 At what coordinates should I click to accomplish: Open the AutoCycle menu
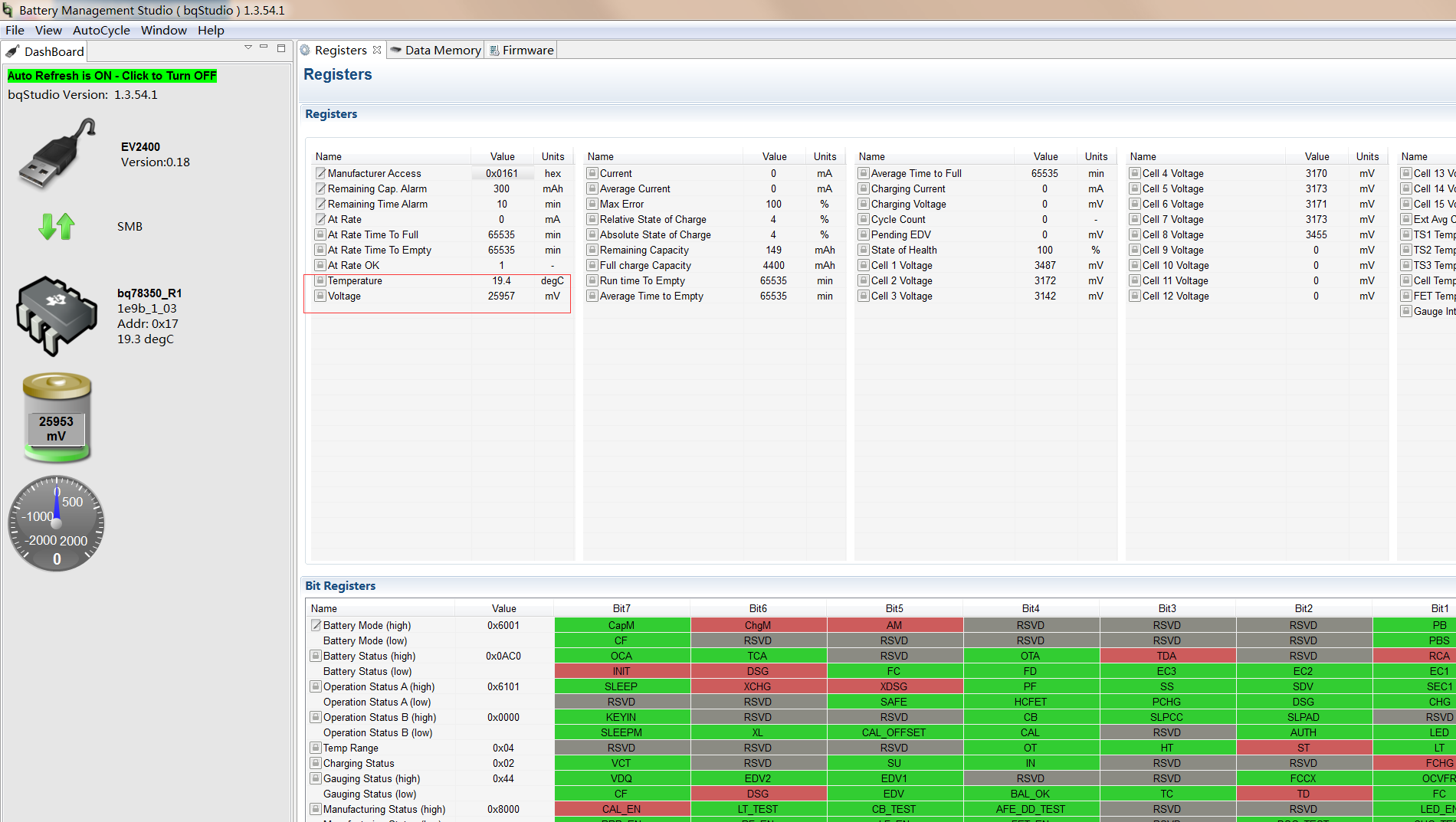click(x=101, y=31)
